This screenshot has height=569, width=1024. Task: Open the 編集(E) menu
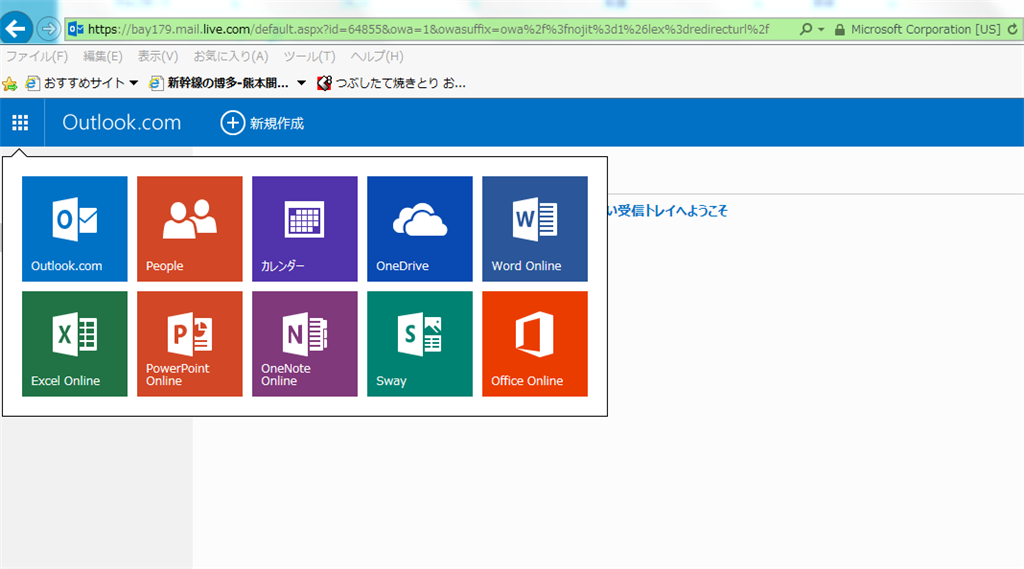tap(103, 56)
